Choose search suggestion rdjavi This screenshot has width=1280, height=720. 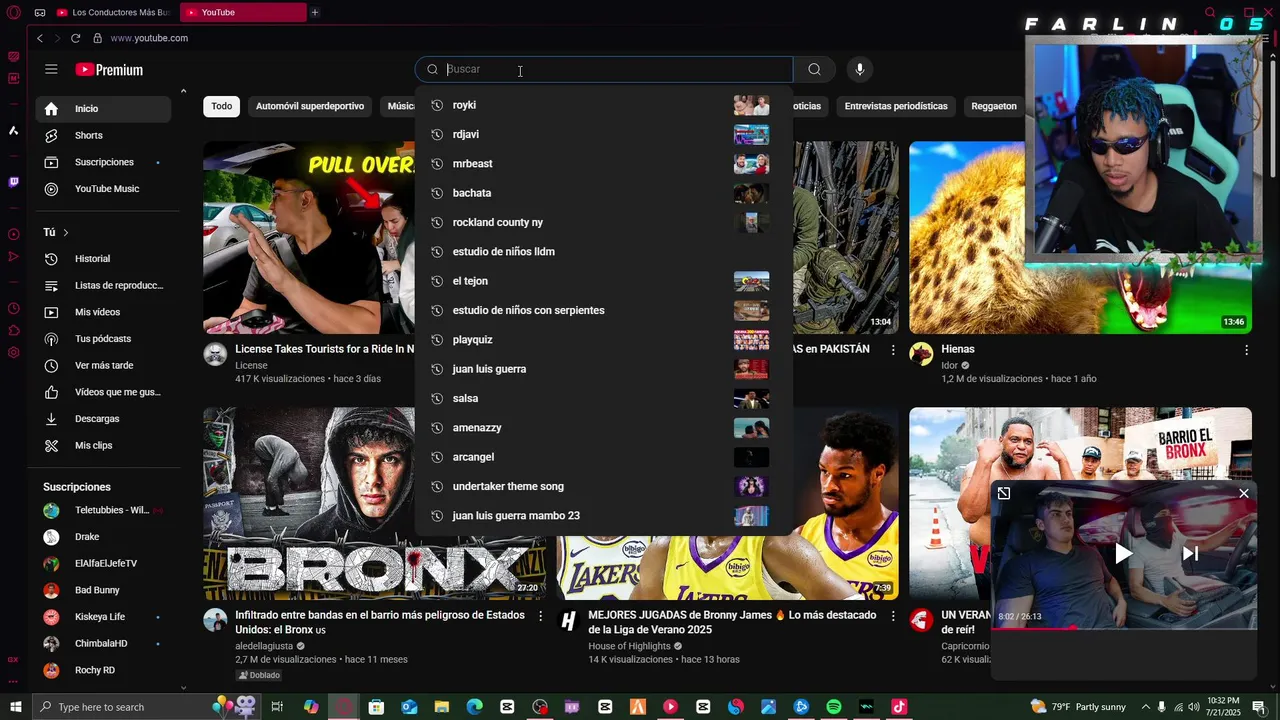pos(603,134)
